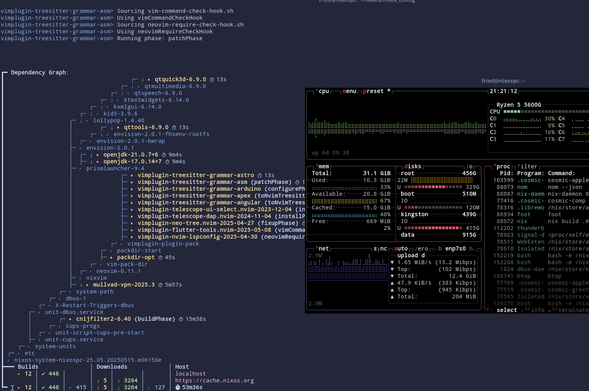Screen dimensions: 589x391
Task: Click the Command: column header
Action: [x=561, y=173]
